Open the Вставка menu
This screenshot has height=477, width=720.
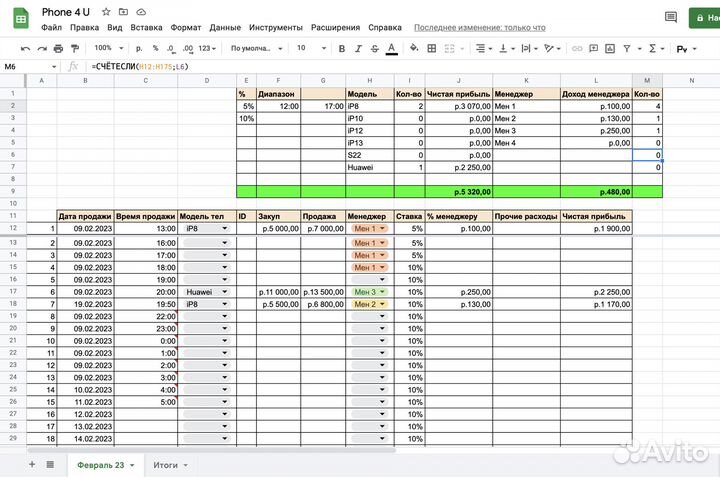[x=146, y=28]
